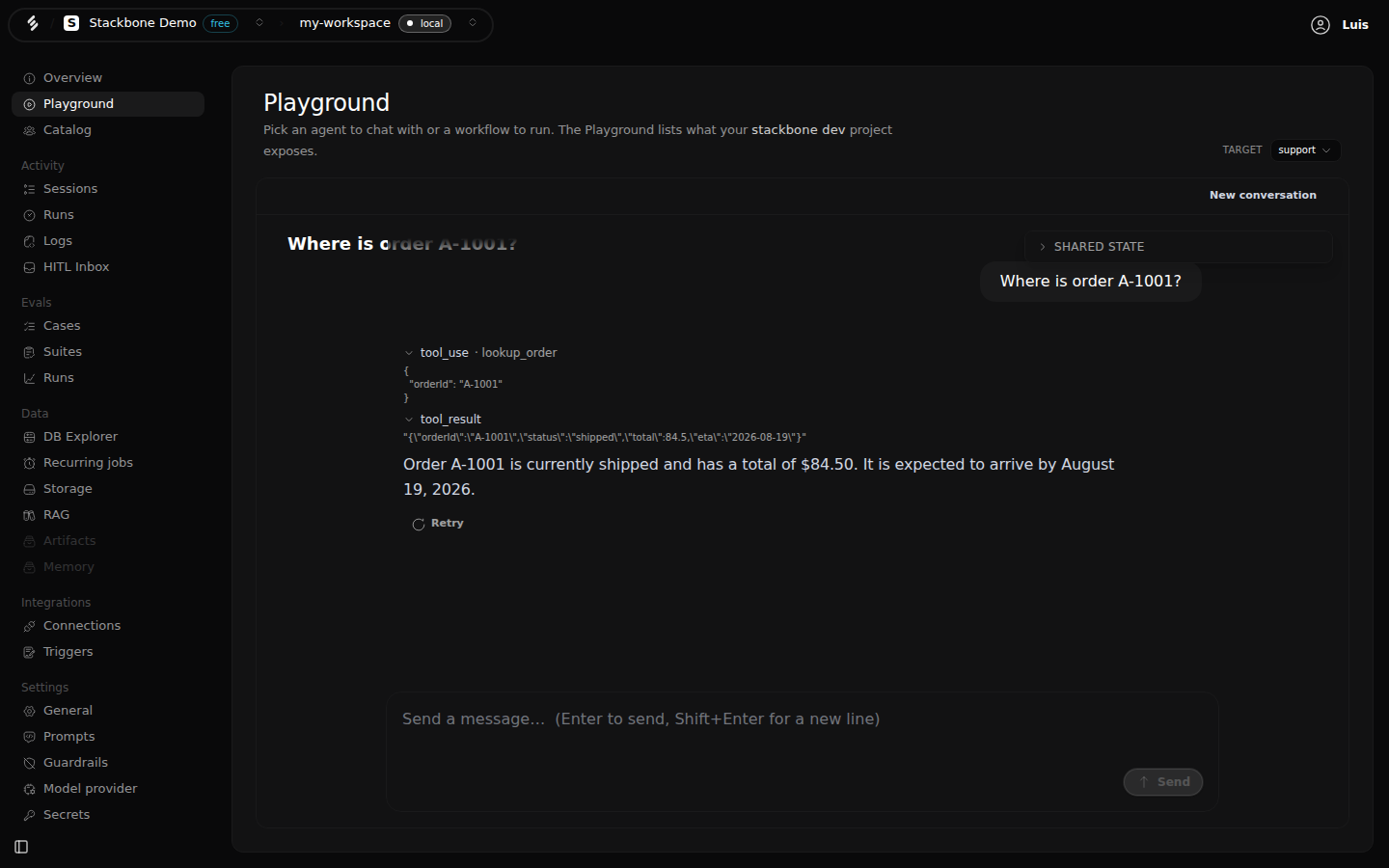Collapse the sidebar with the panel toggle icon
This screenshot has width=1389, height=868.
click(21, 847)
